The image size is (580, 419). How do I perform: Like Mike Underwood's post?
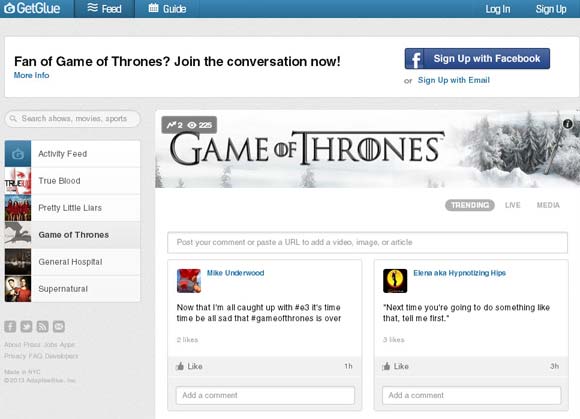(x=189, y=366)
